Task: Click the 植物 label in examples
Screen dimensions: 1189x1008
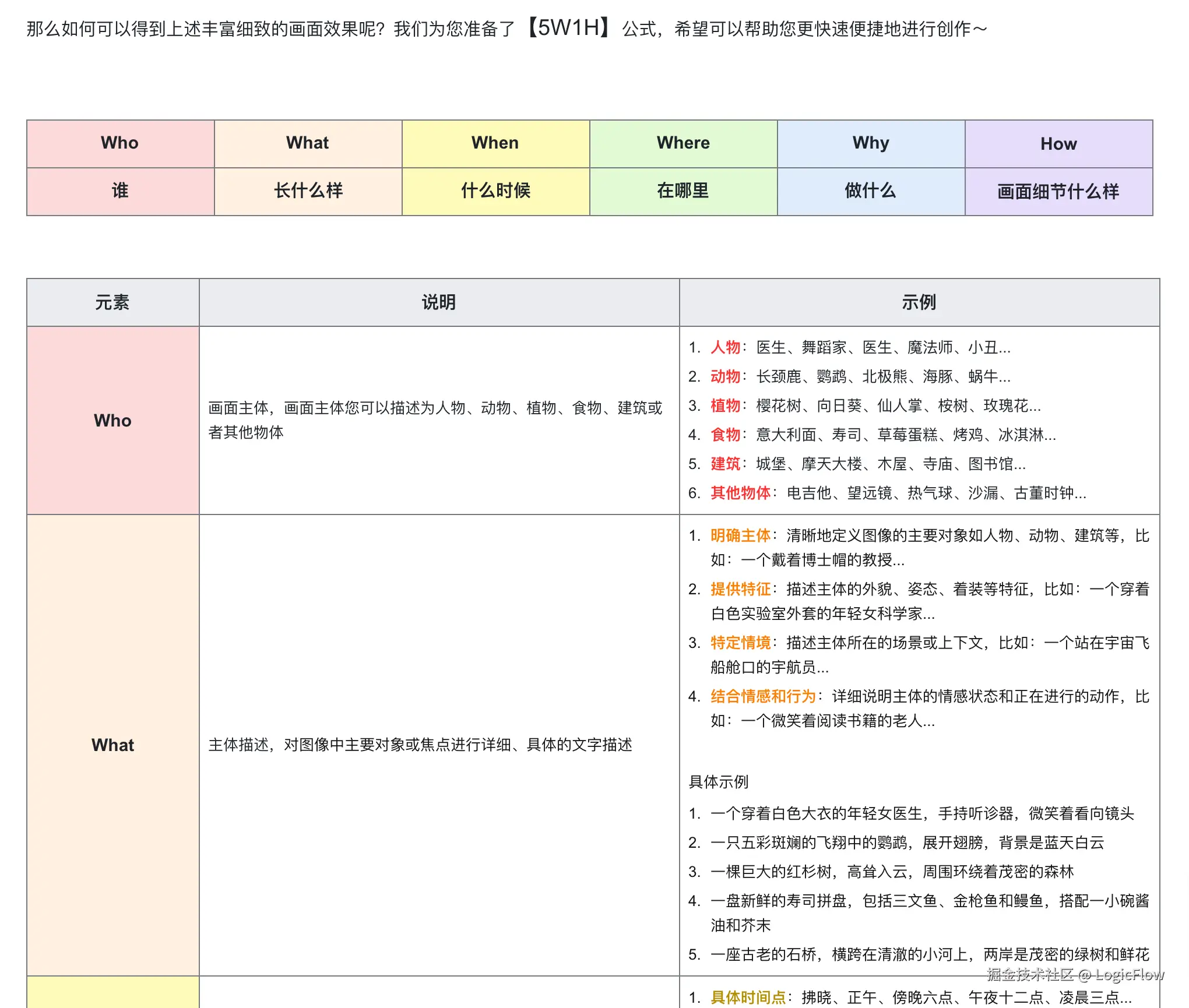Action: pyautogui.click(x=724, y=406)
